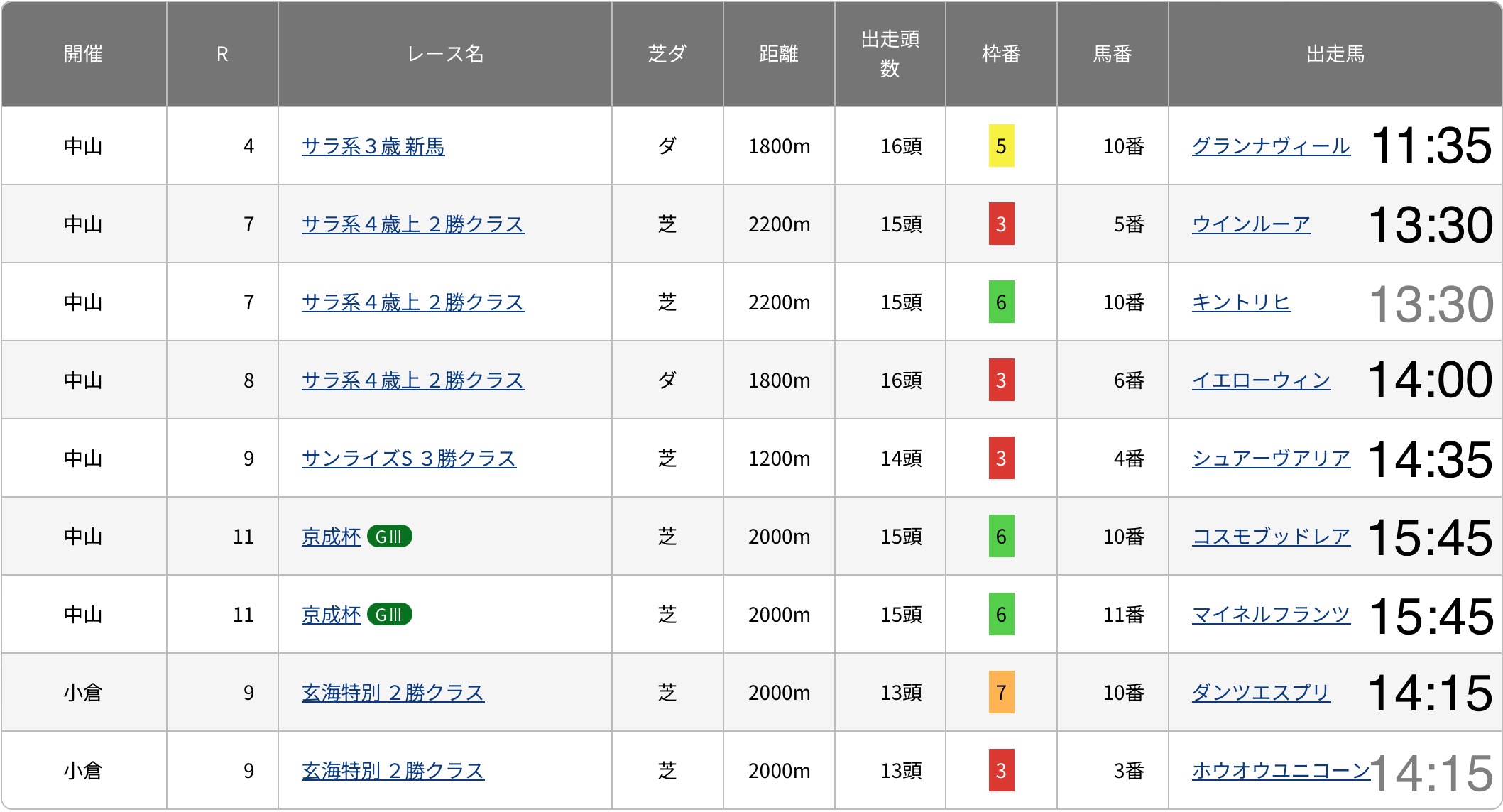1503x812 pixels.
Task: Select the イエローウィン link
Action: click(x=1260, y=380)
